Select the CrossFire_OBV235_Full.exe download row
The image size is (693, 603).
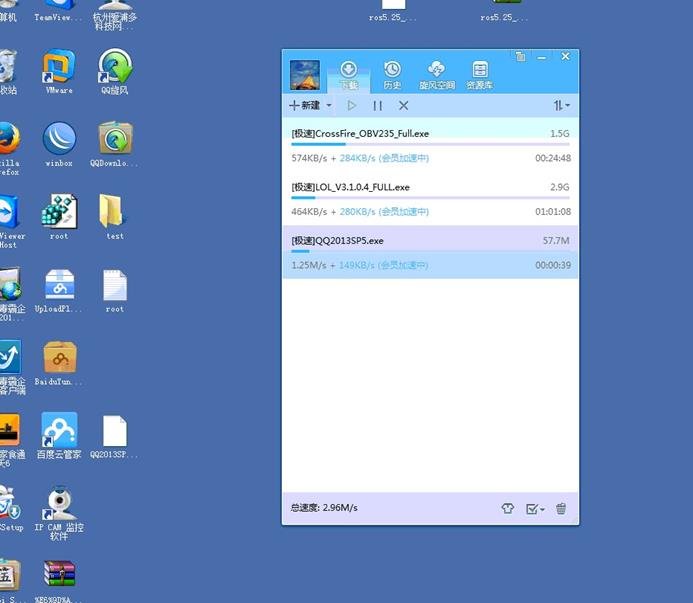(430, 145)
